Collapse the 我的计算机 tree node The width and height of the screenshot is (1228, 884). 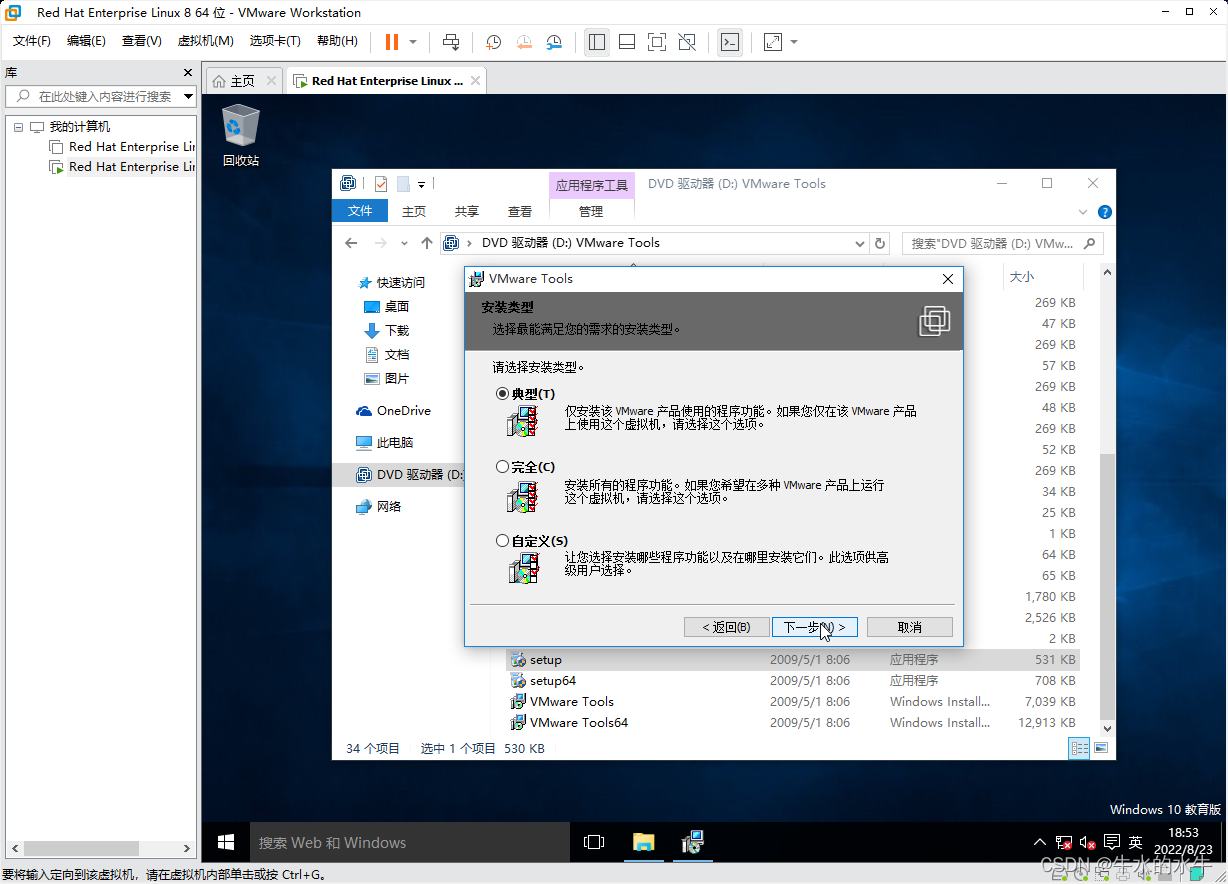click(18, 127)
